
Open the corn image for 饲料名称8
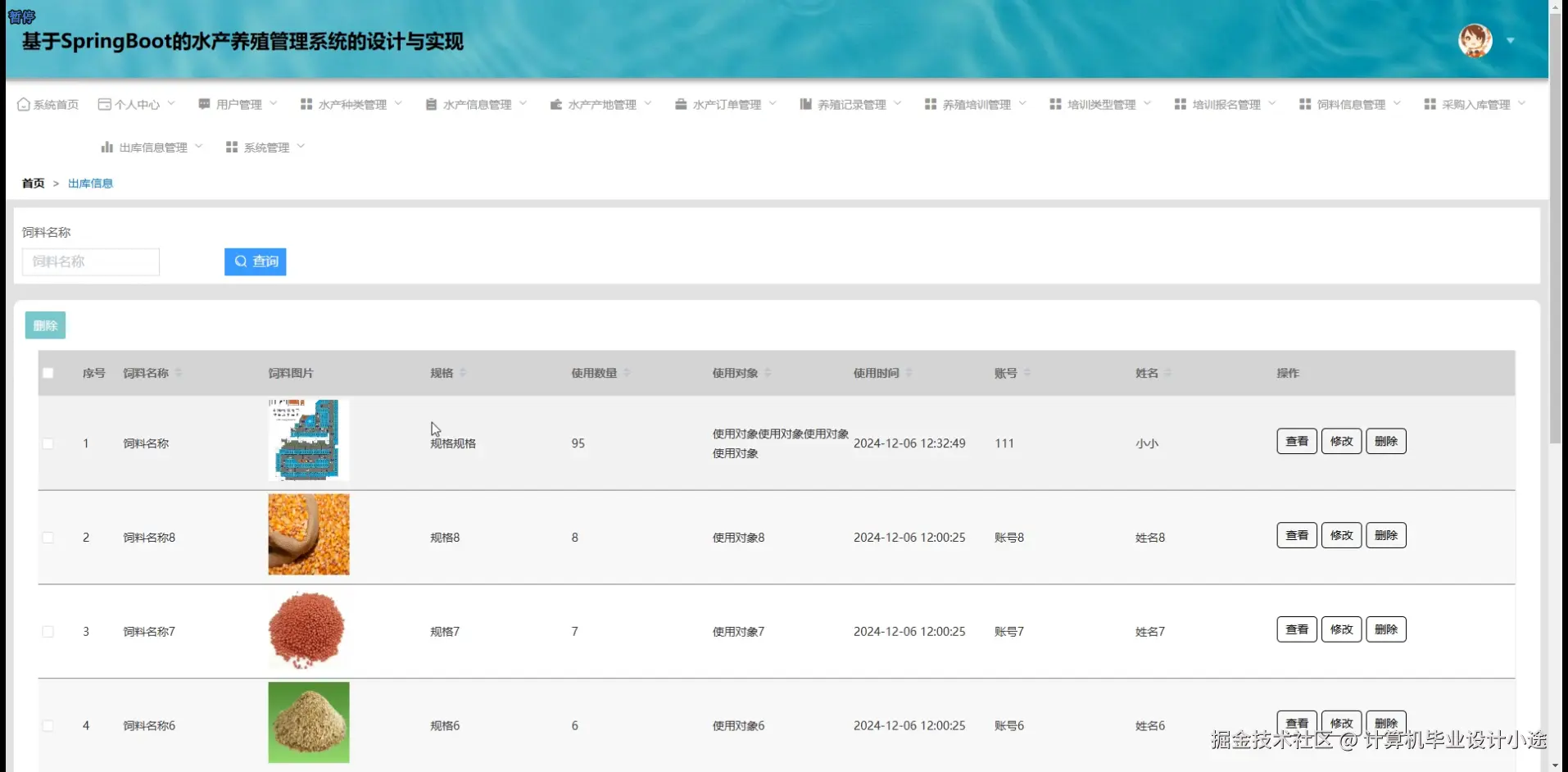(309, 534)
